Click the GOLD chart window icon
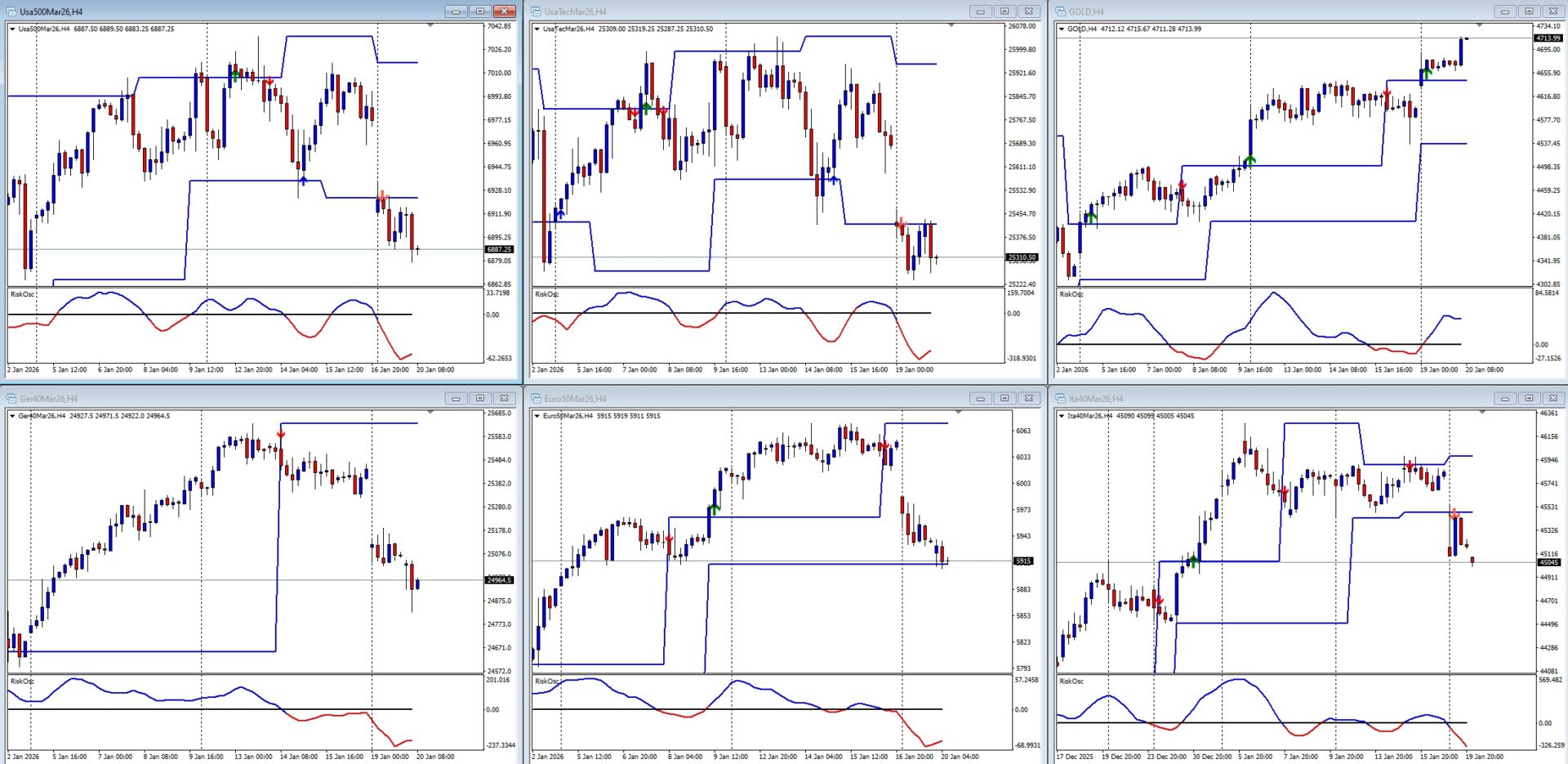This screenshot has height=764, width=1568. click(x=1061, y=11)
